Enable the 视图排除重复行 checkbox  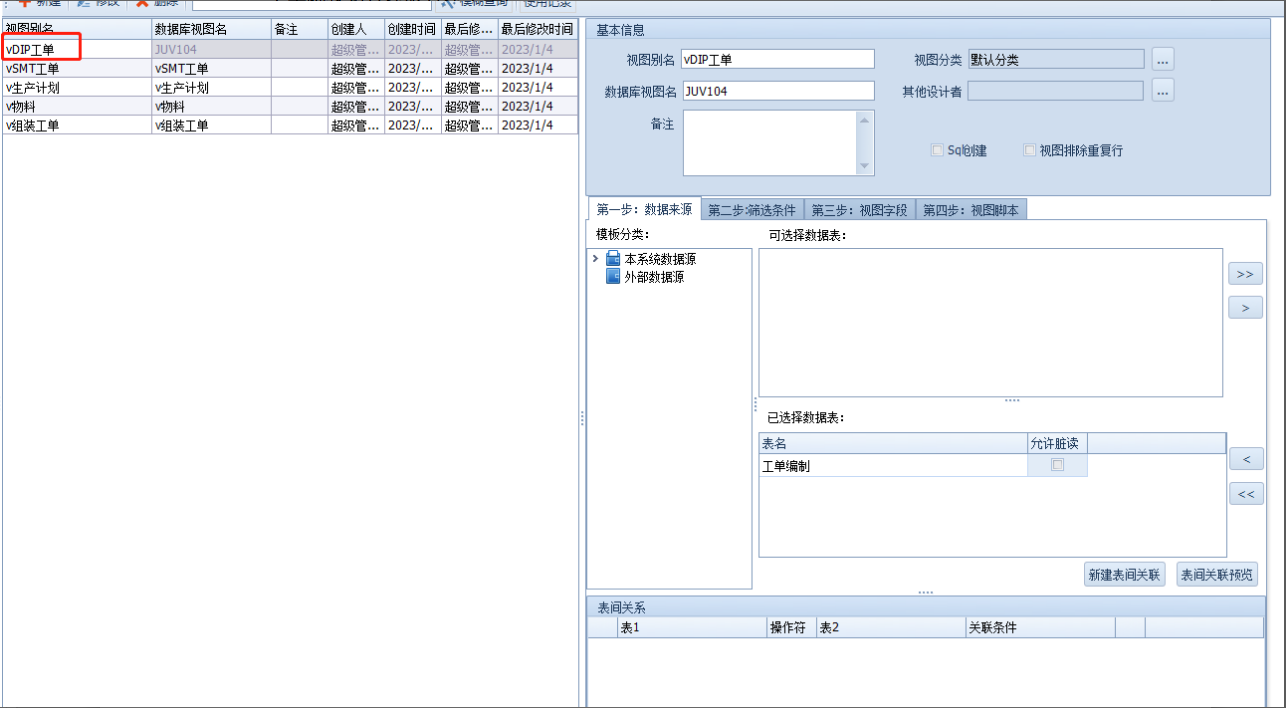point(1029,151)
